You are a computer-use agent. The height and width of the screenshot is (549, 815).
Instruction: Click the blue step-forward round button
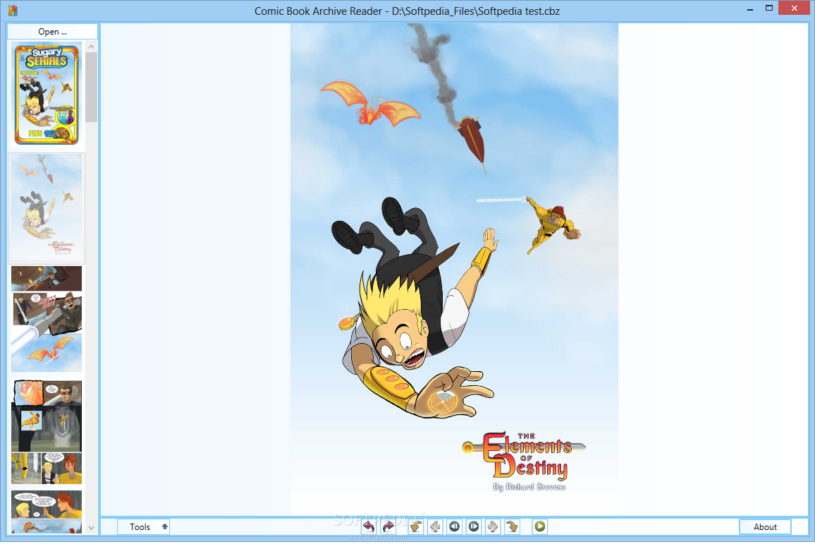(x=474, y=527)
